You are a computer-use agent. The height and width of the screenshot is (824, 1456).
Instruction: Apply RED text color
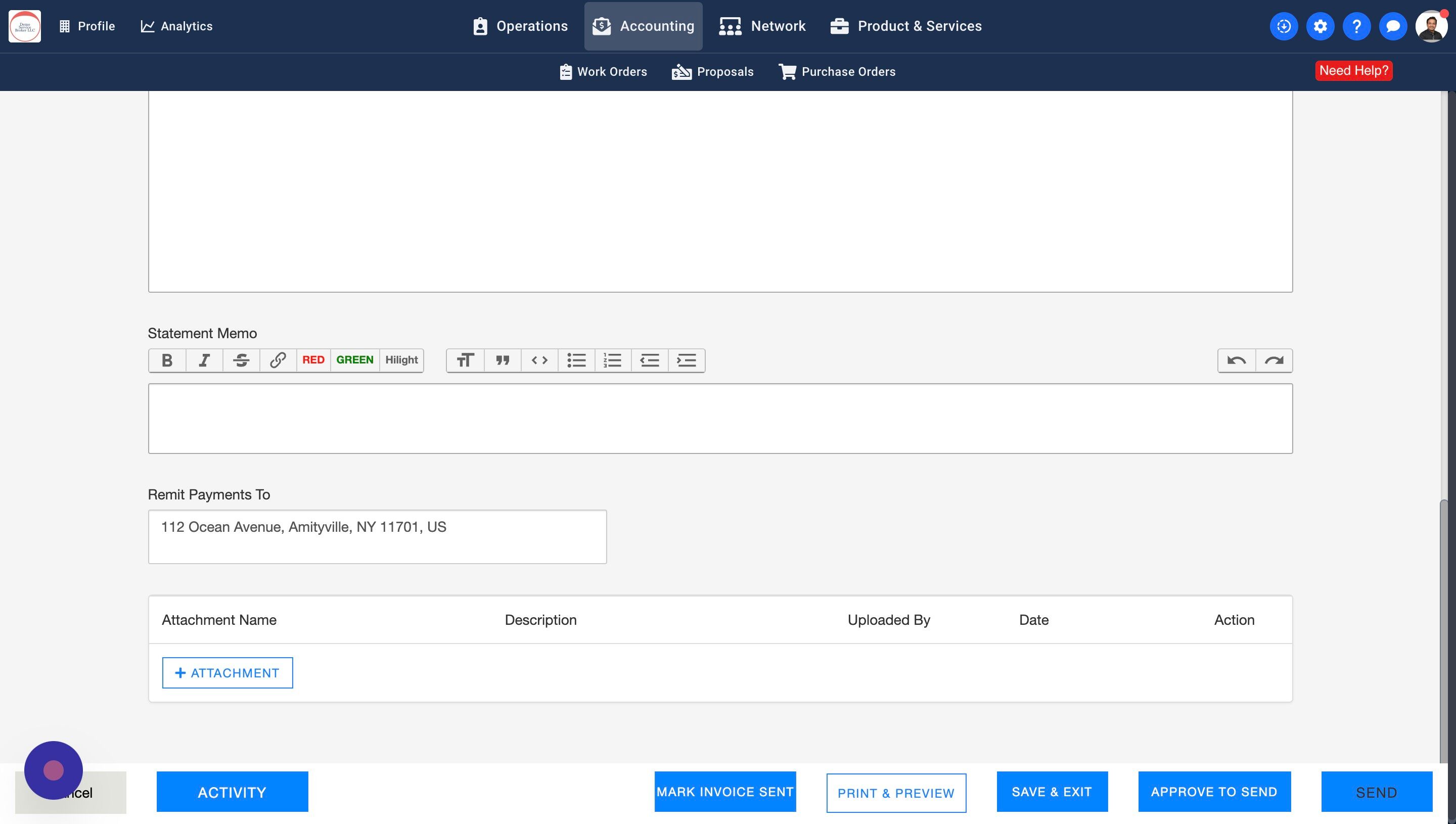click(313, 360)
